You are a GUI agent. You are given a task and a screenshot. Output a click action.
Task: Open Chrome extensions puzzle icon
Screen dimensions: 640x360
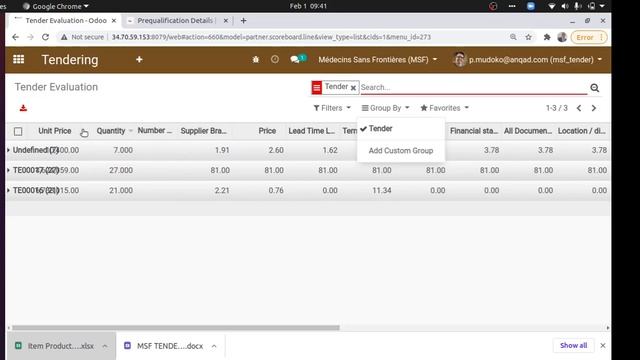547,37
